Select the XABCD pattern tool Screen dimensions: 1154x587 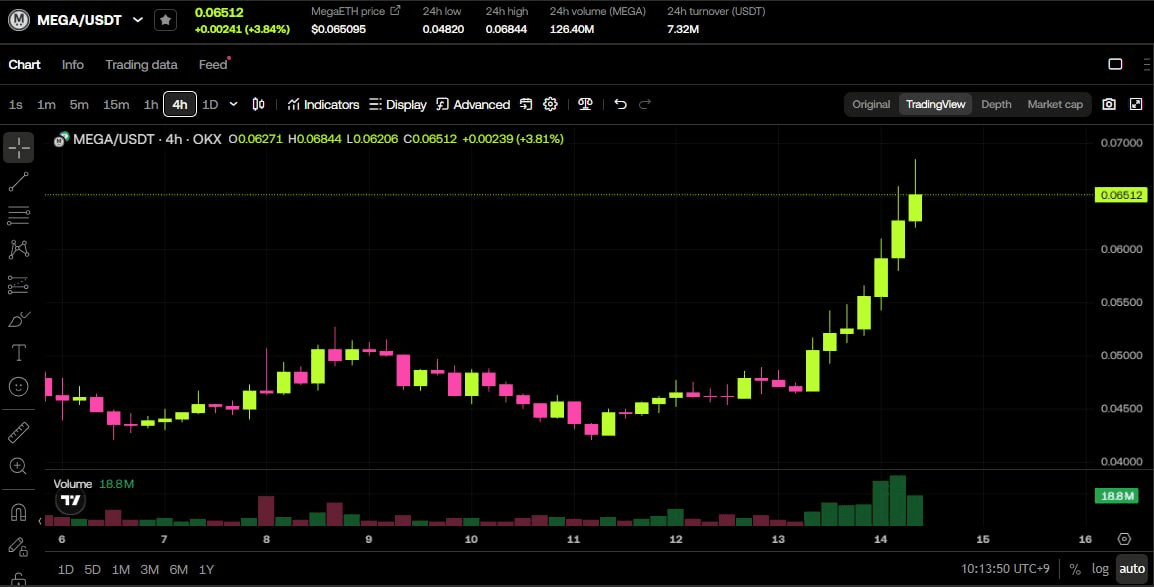point(18,249)
